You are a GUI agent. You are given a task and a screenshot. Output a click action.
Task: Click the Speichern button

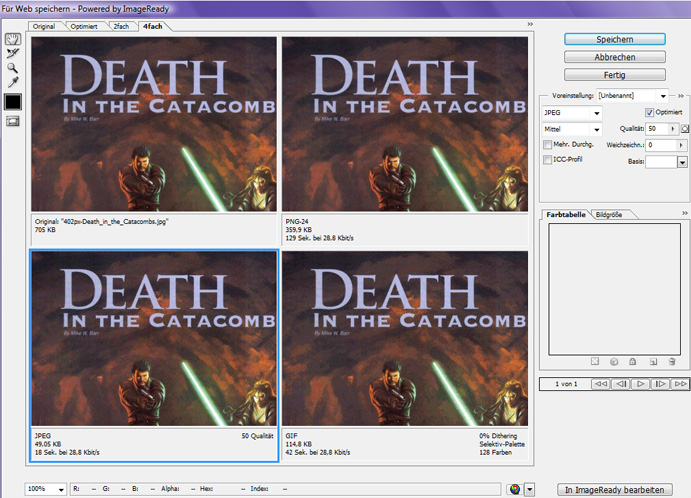[x=615, y=39]
